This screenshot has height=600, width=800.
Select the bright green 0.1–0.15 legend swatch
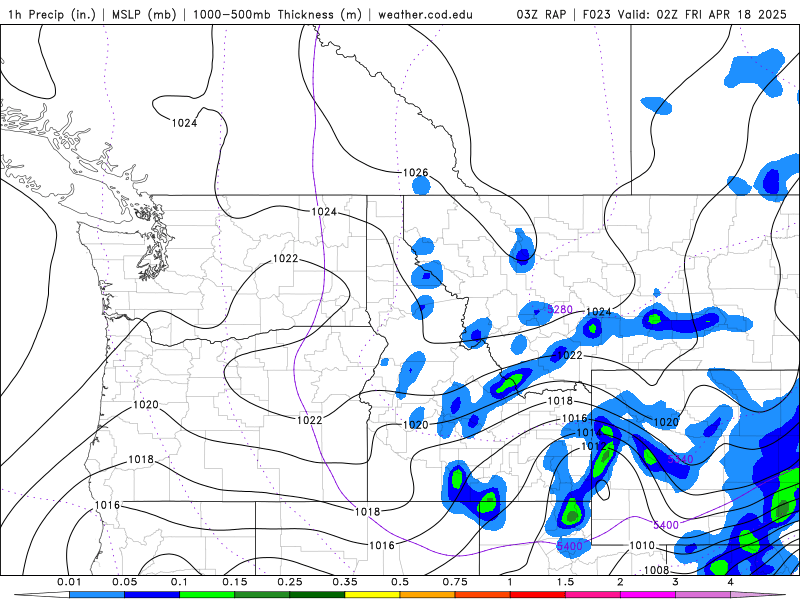click(x=207, y=595)
